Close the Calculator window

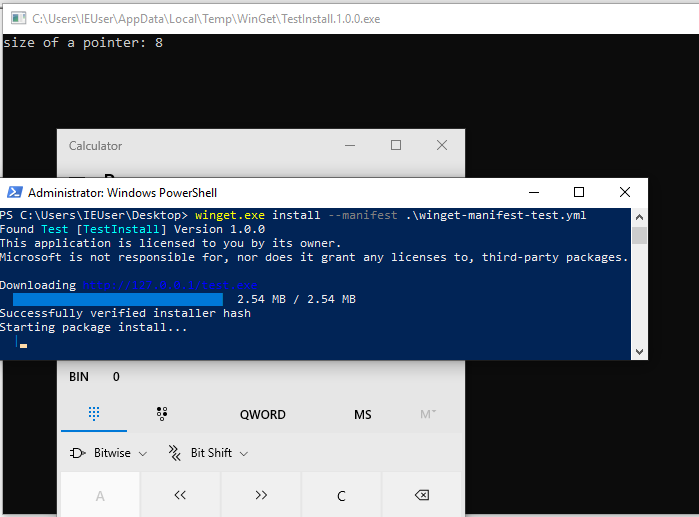(442, 145)
